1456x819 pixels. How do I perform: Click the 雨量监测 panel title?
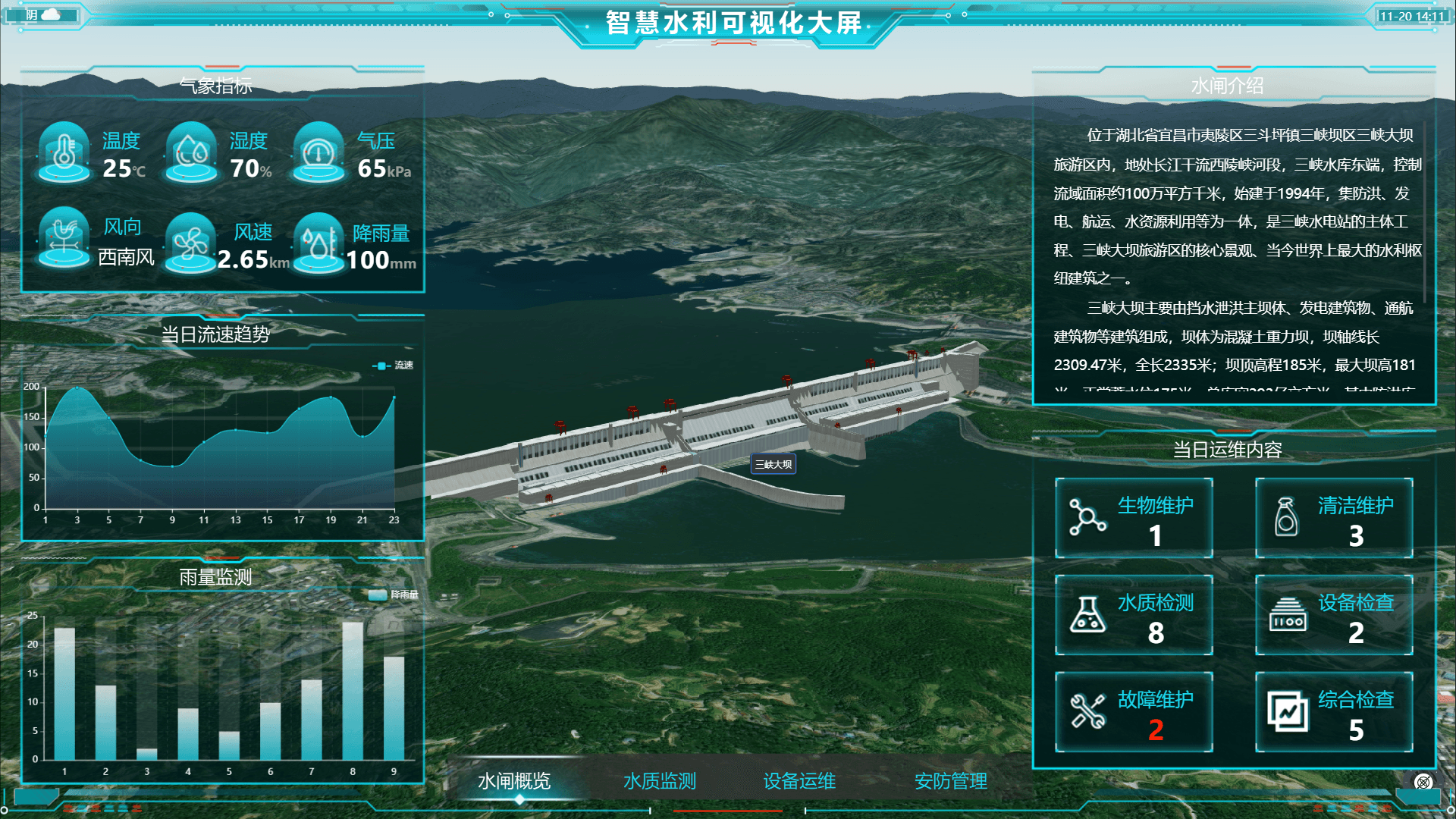pyautogui.click(x=215, y=577)
